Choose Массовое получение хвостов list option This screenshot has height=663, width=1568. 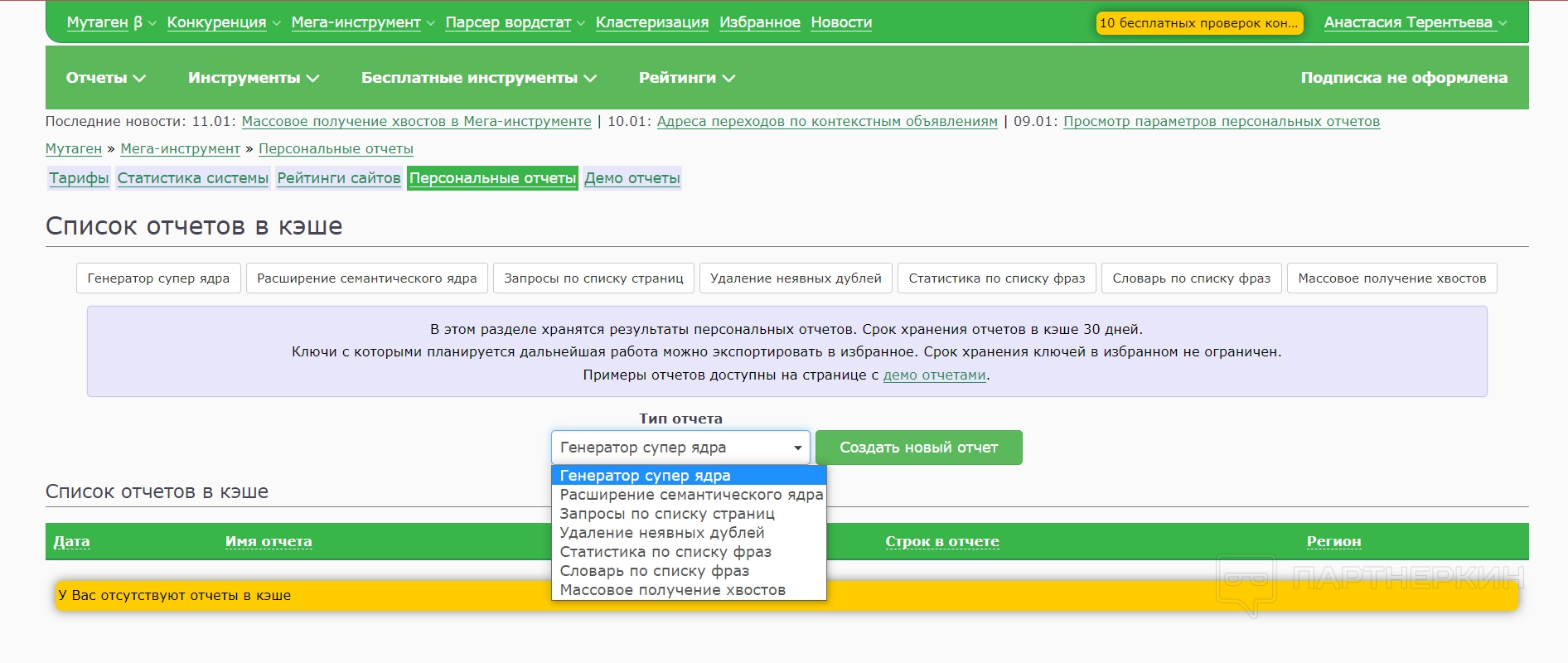coord(672,590)
